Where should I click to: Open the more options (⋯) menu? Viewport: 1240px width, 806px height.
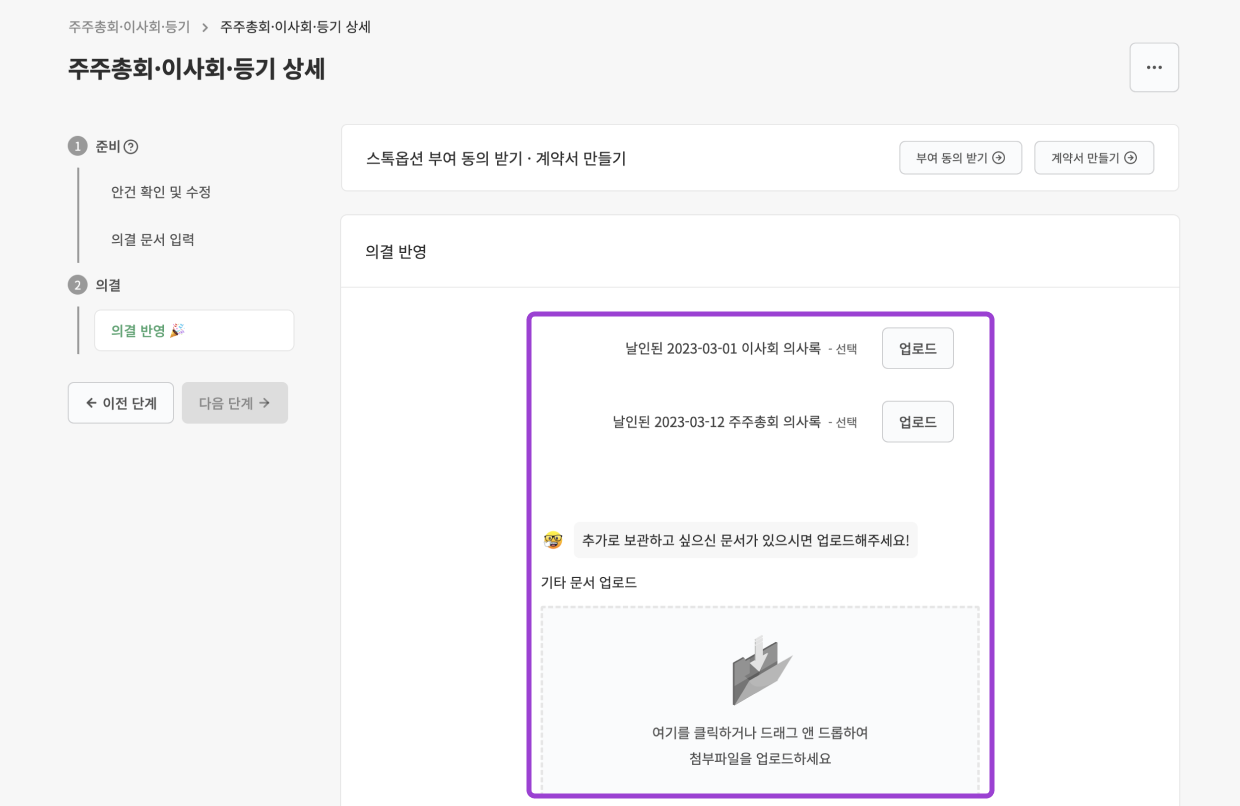pyautogui.click(x=1154, y=67)
